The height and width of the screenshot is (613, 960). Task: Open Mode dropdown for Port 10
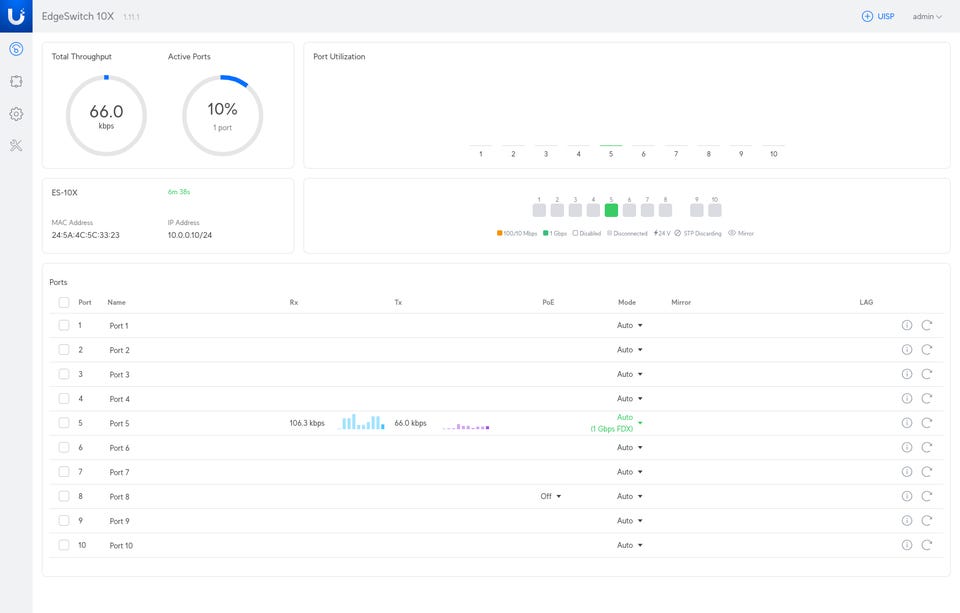[629, 545]
